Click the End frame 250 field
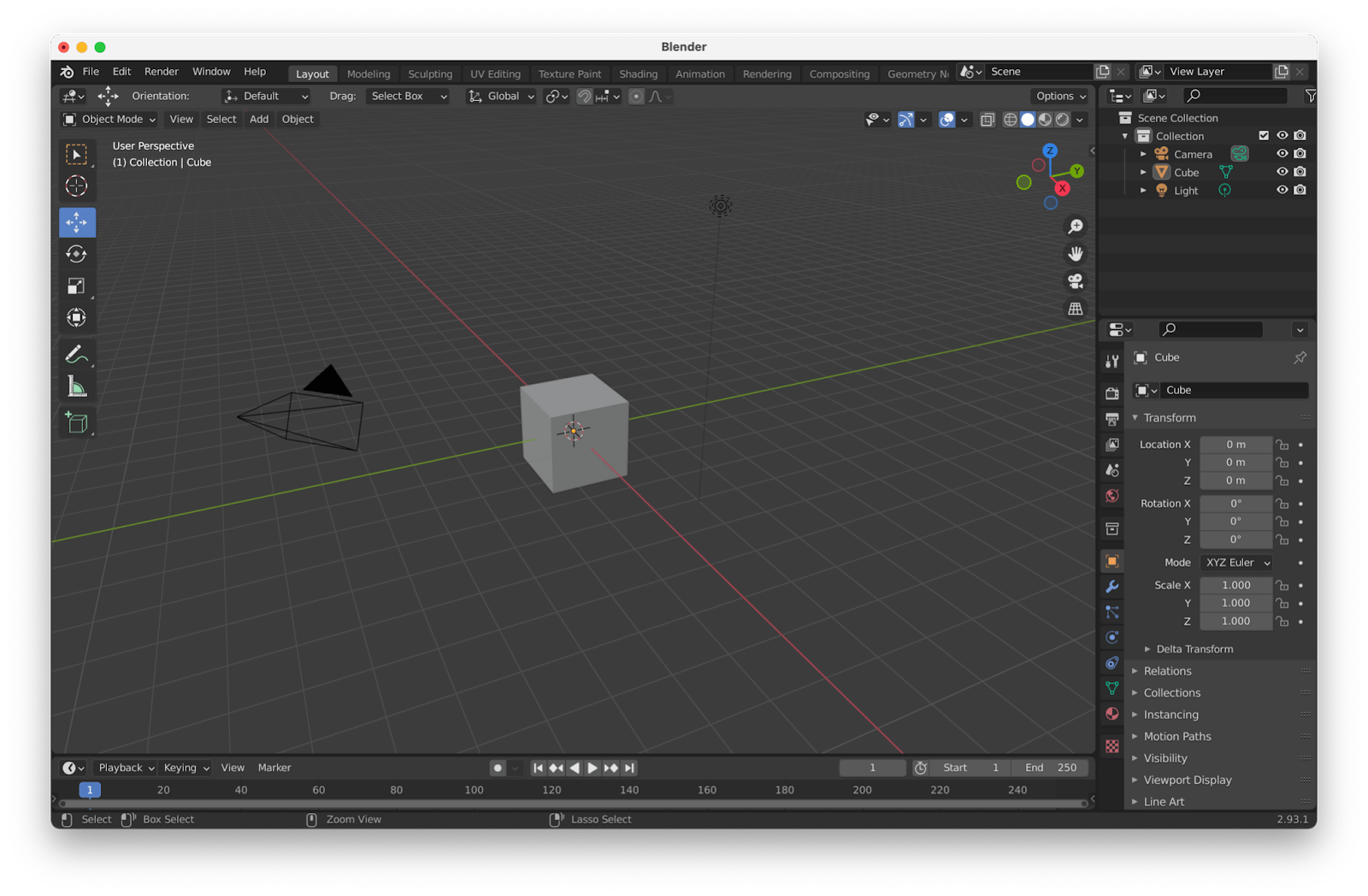The width and height of the screenshot is (1368, 896). pos(1050,768)
